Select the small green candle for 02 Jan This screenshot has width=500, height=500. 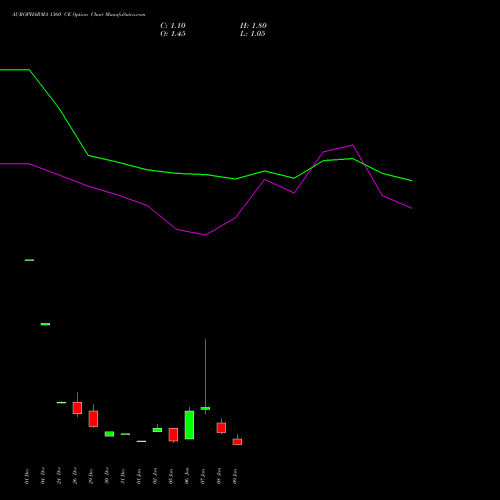pos(157,430)
